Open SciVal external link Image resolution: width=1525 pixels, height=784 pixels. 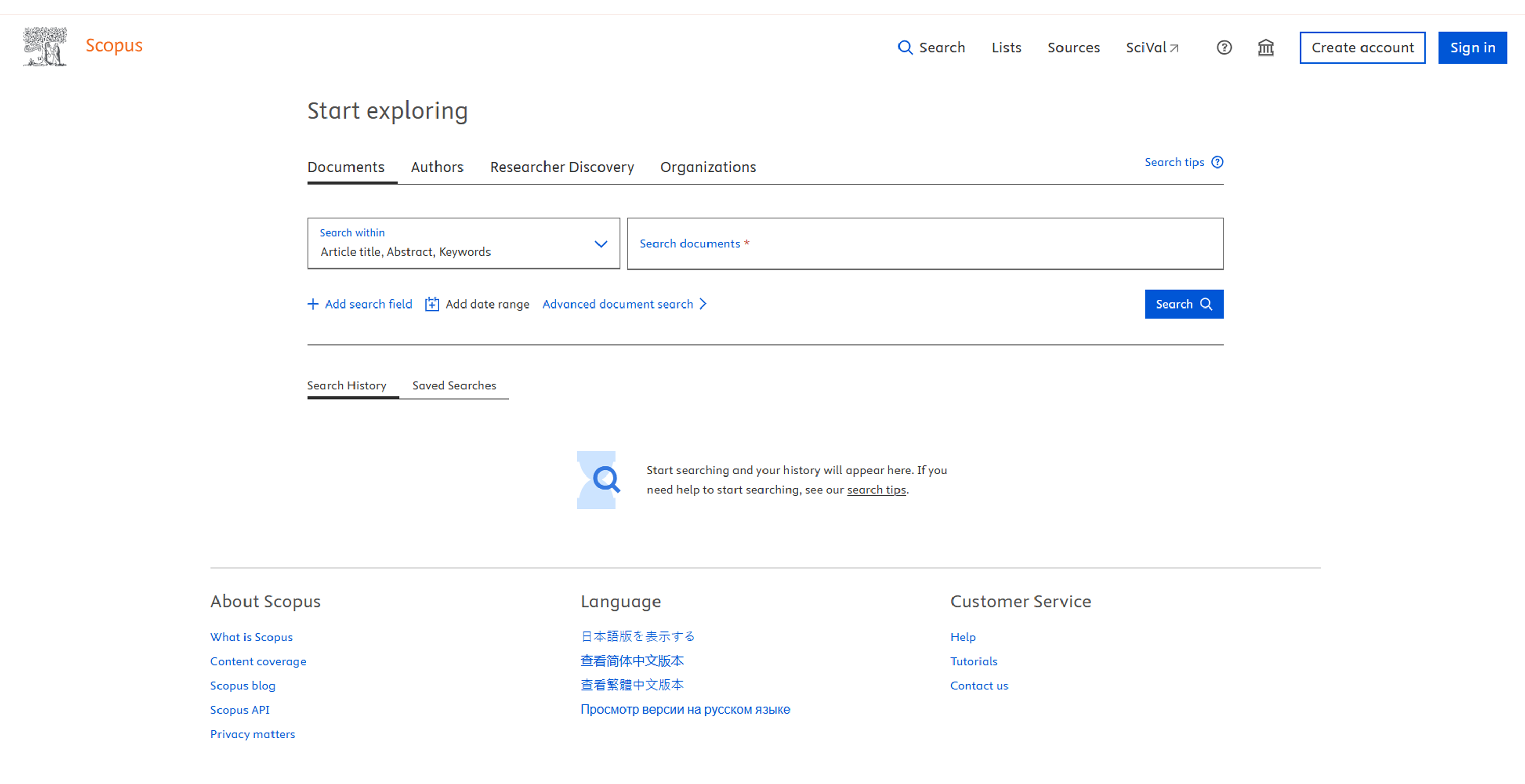[1152, 47]
